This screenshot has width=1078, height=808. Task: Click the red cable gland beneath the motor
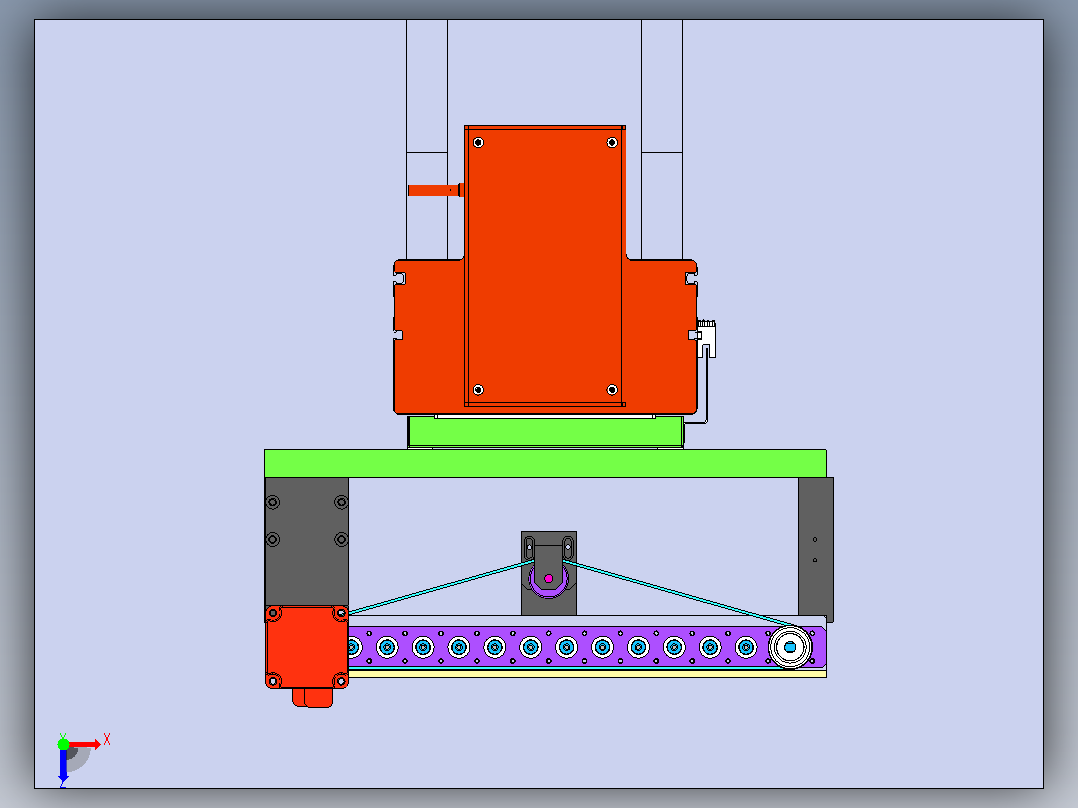click(x=313, y=697)
